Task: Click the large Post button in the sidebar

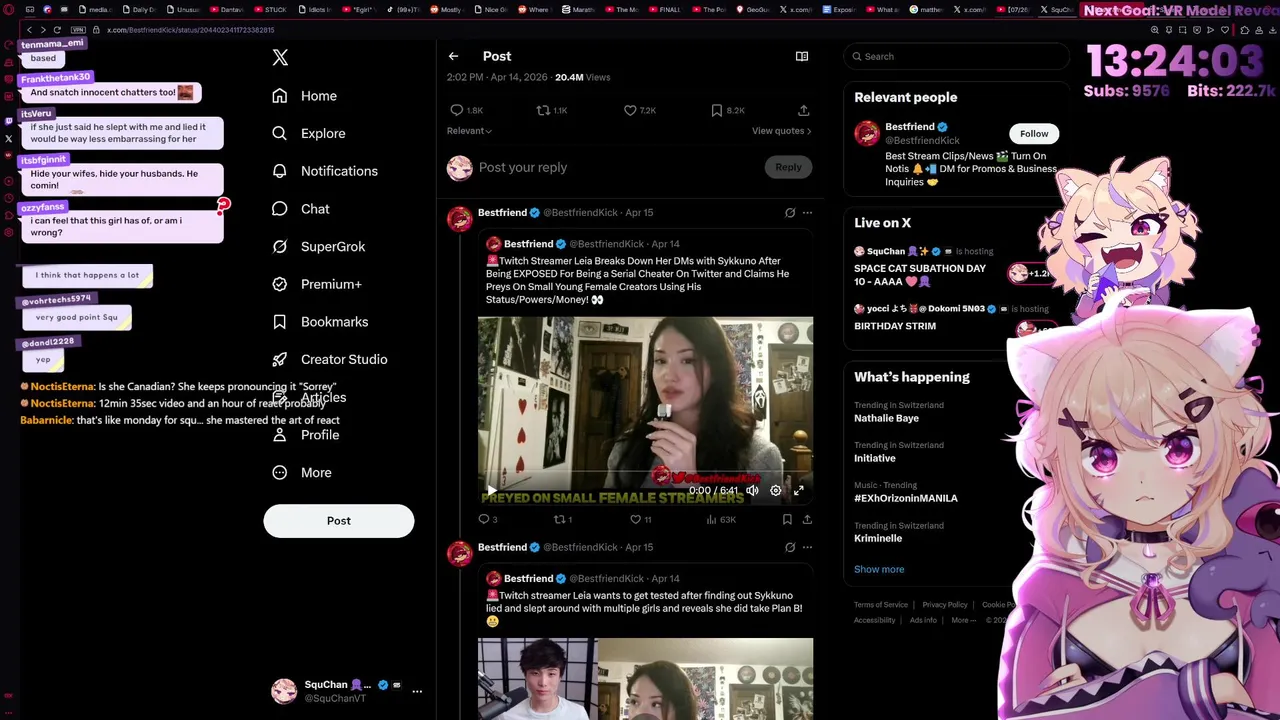Action: 339,521
